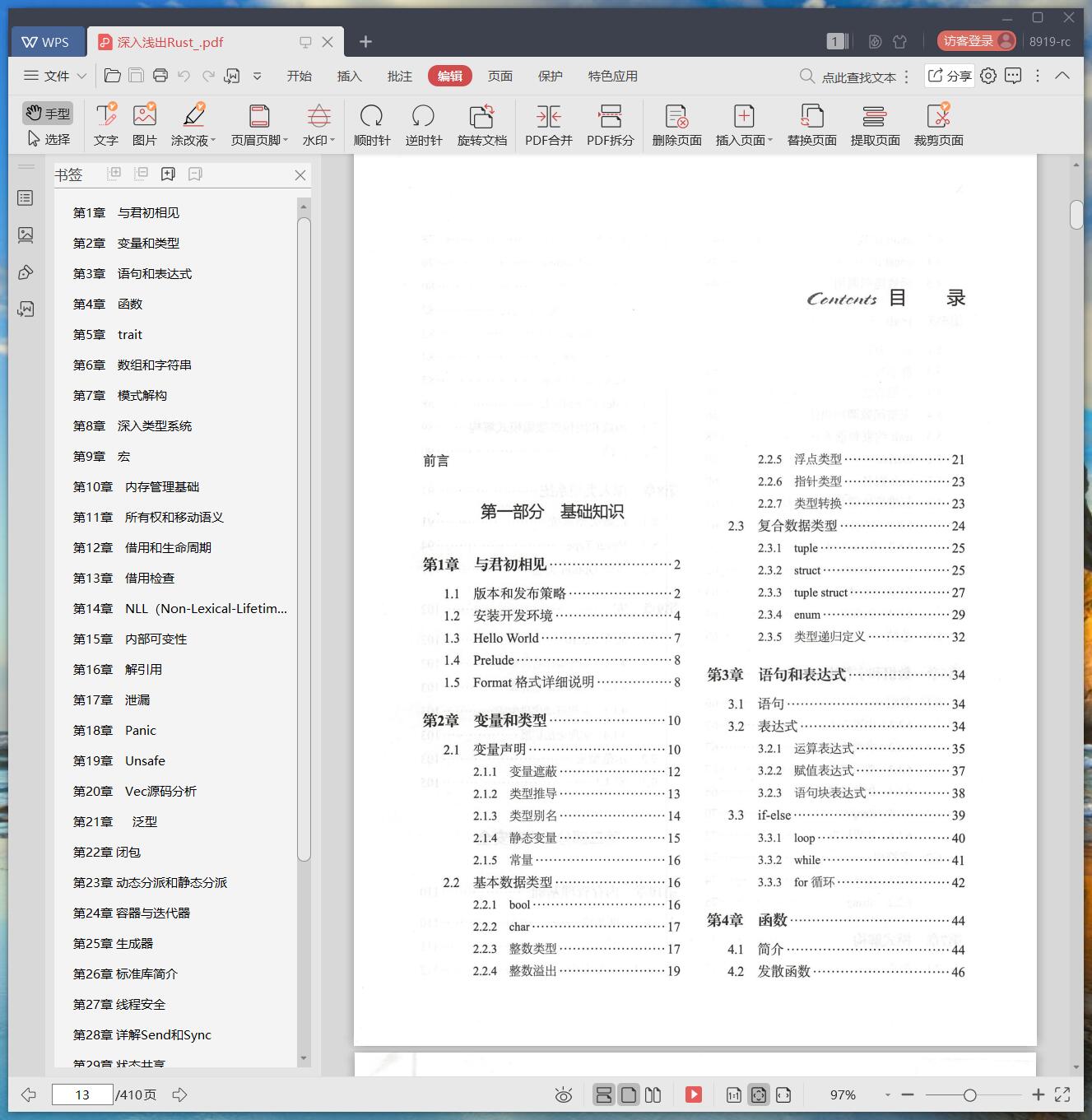Open a new tab with plus button
1092x1120 pixels.
point(366,41)
